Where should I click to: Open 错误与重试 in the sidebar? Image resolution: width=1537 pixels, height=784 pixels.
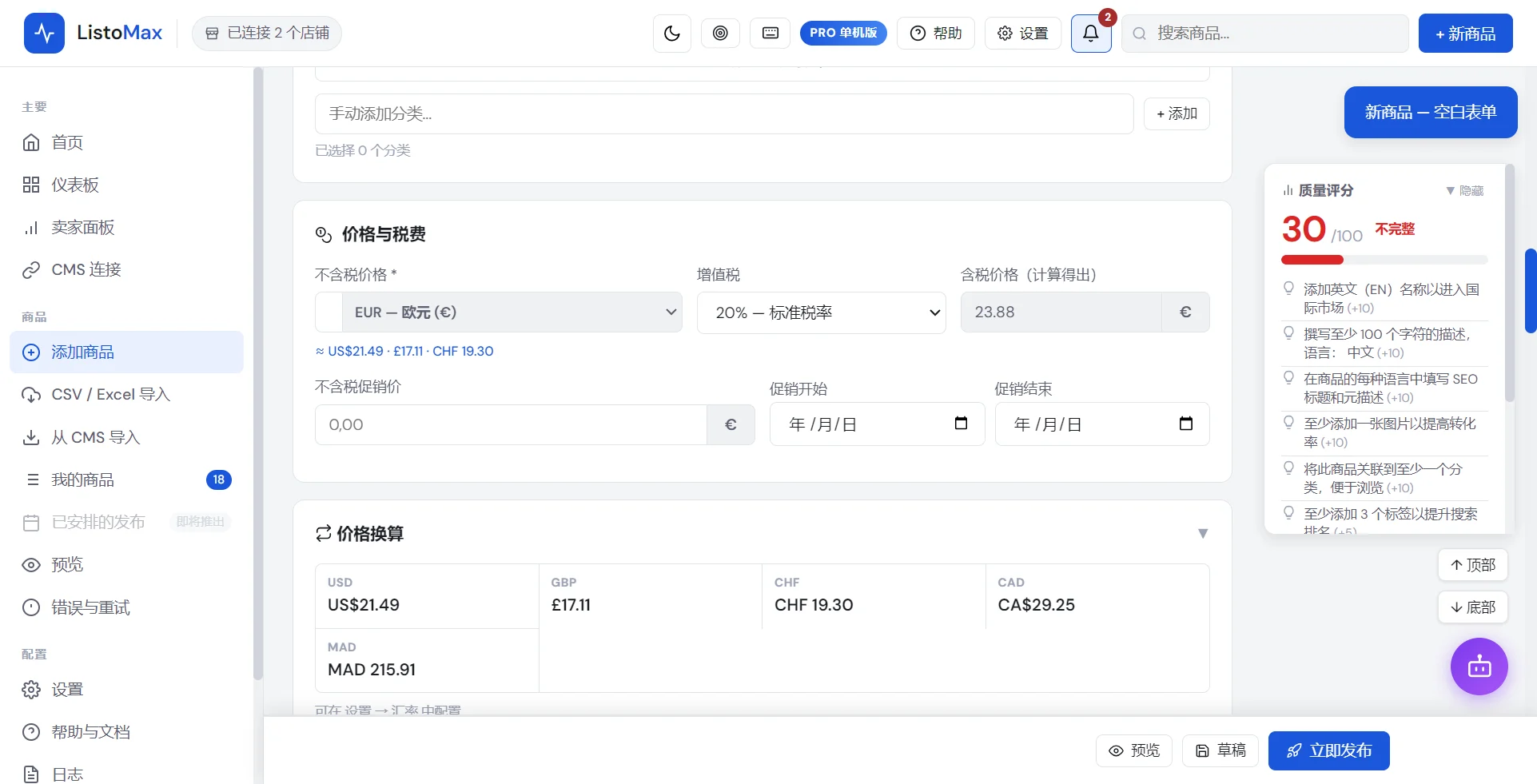click(x=126, y=607)
